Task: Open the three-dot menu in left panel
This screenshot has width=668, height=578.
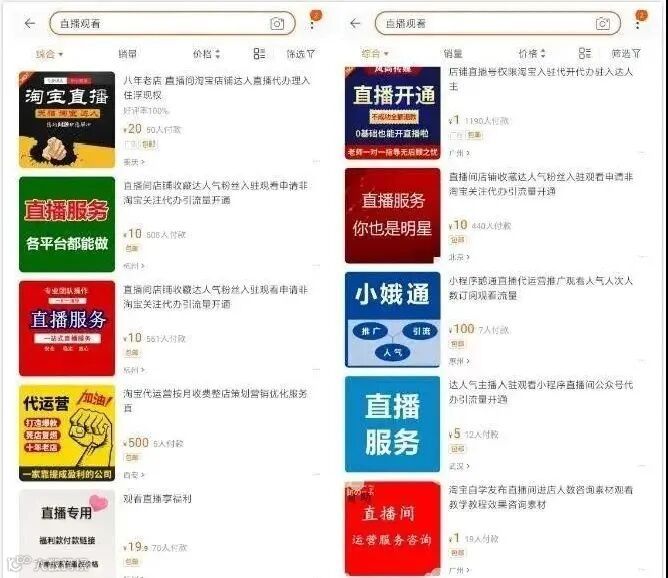Action: click(x=312, y=24)
